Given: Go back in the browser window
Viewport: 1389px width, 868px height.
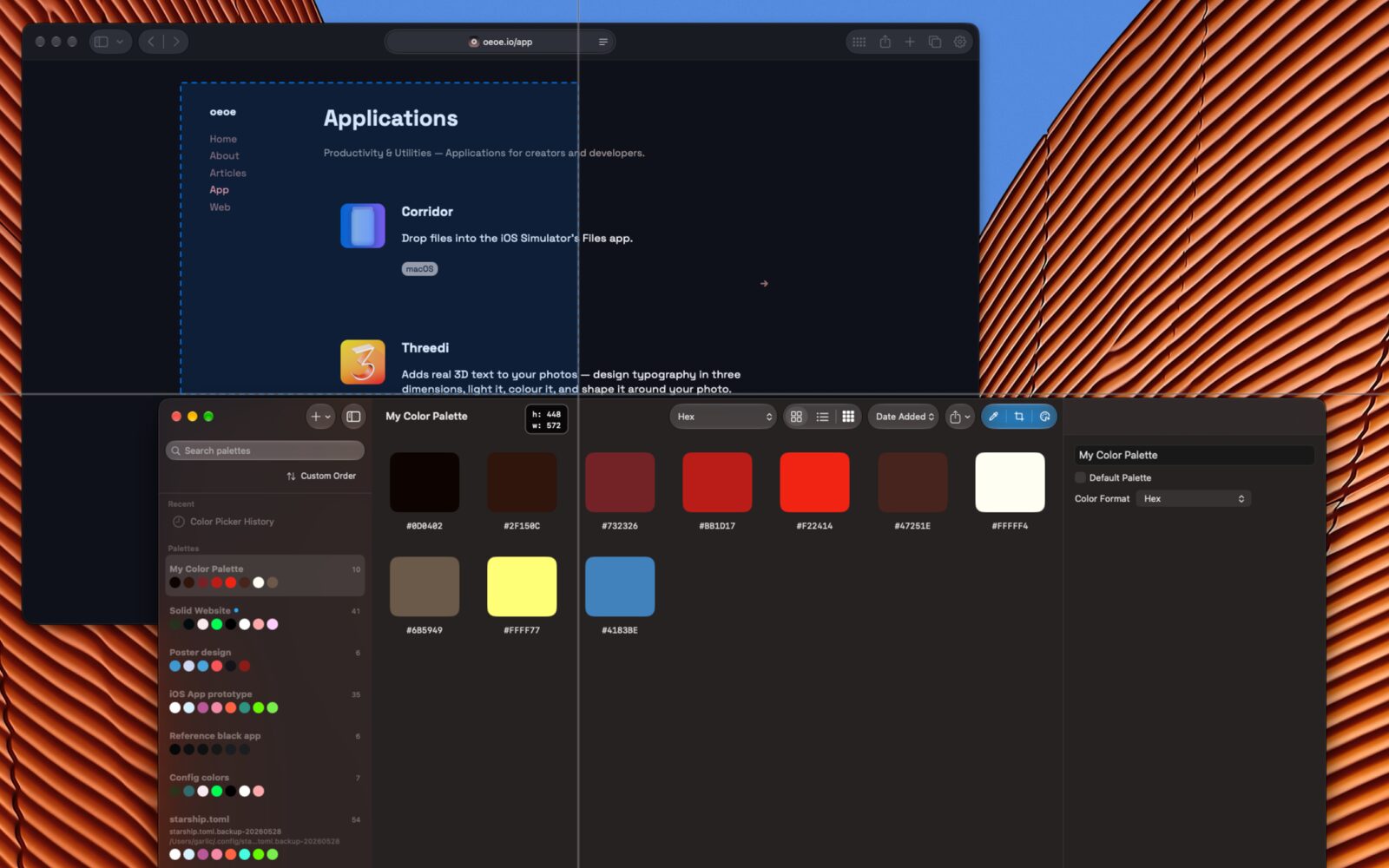Looking at the screenshot, I should (151, 42).
